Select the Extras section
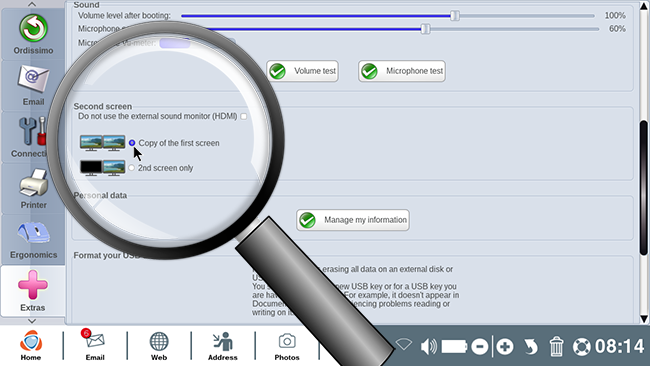The height and width of the screenshot is (366, 650). pos(33,291)
